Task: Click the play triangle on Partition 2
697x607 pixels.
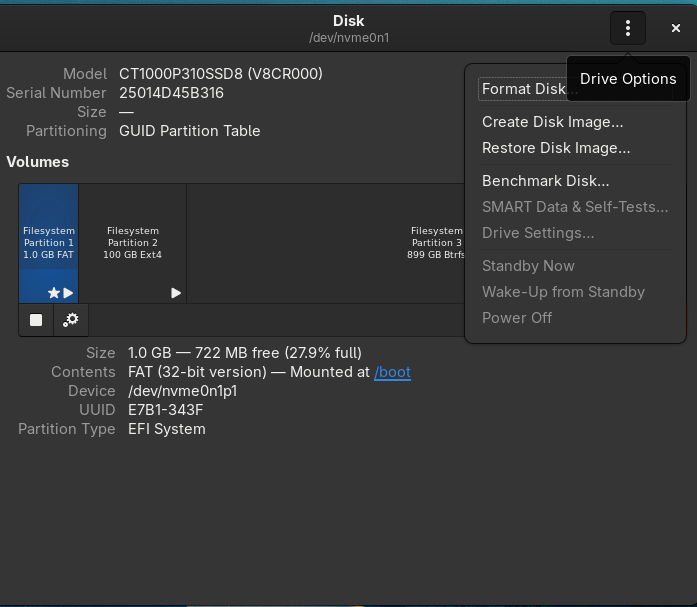Action: pyautogui.click(x=176, y=293)
